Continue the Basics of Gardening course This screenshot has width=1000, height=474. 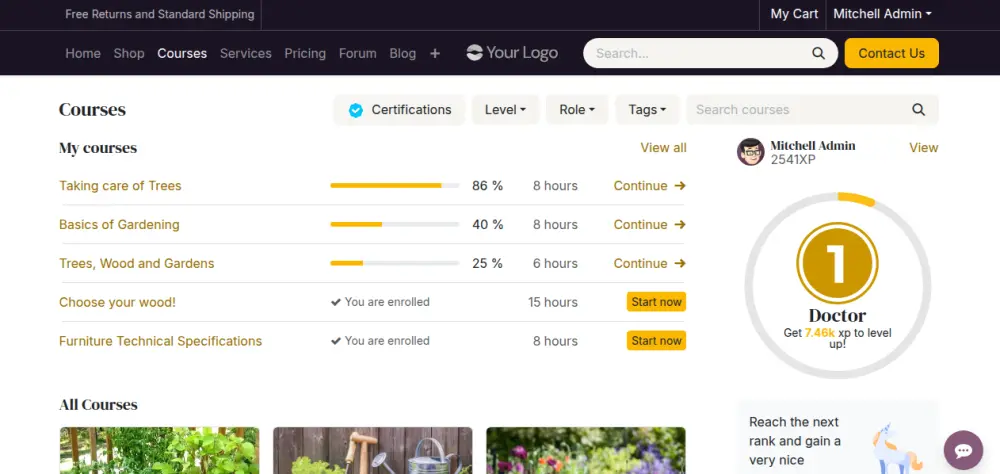tap(649, 225)
